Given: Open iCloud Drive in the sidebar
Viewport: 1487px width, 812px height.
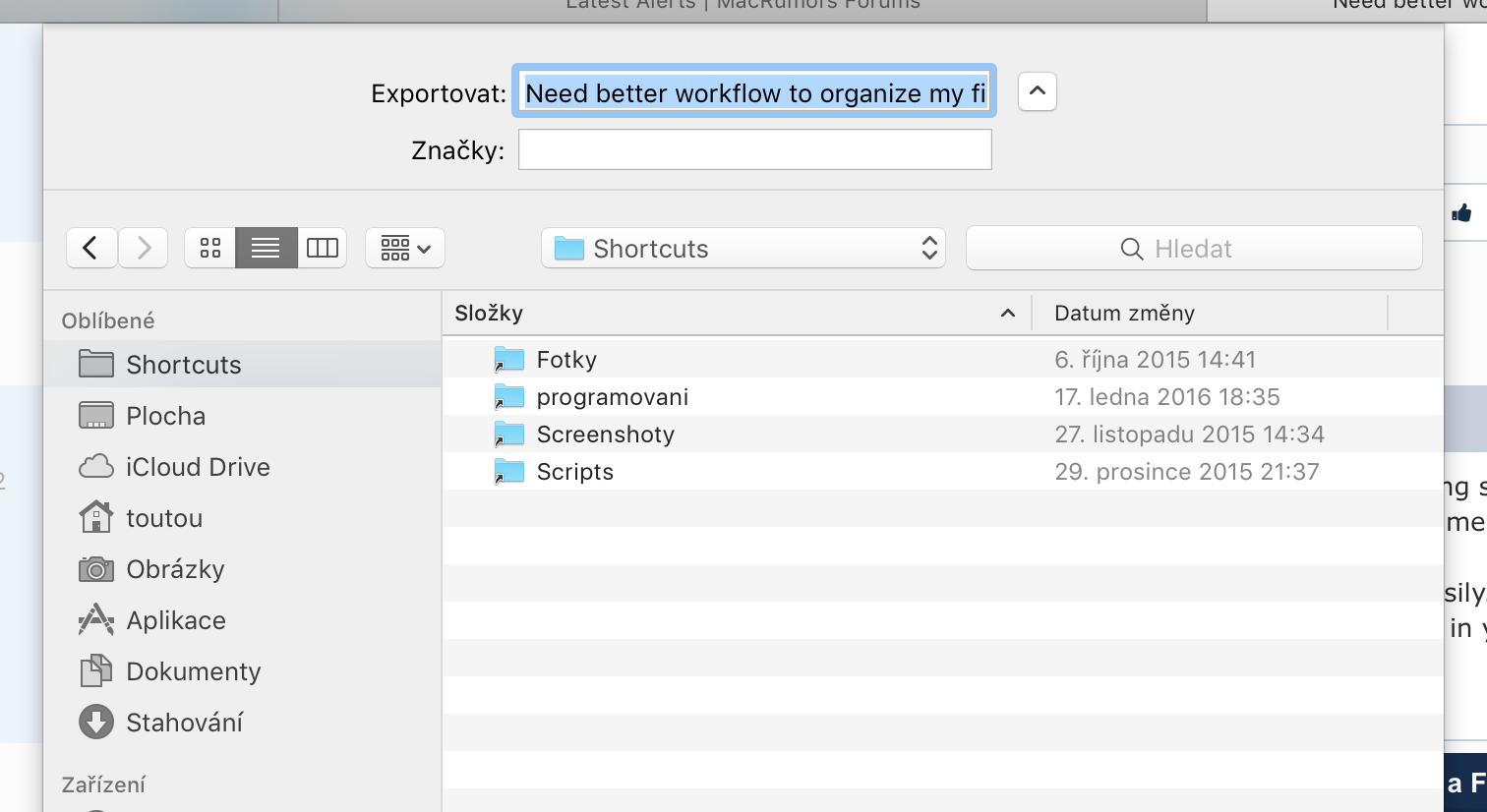Looking at the screenshot, I should coord(197,467).
